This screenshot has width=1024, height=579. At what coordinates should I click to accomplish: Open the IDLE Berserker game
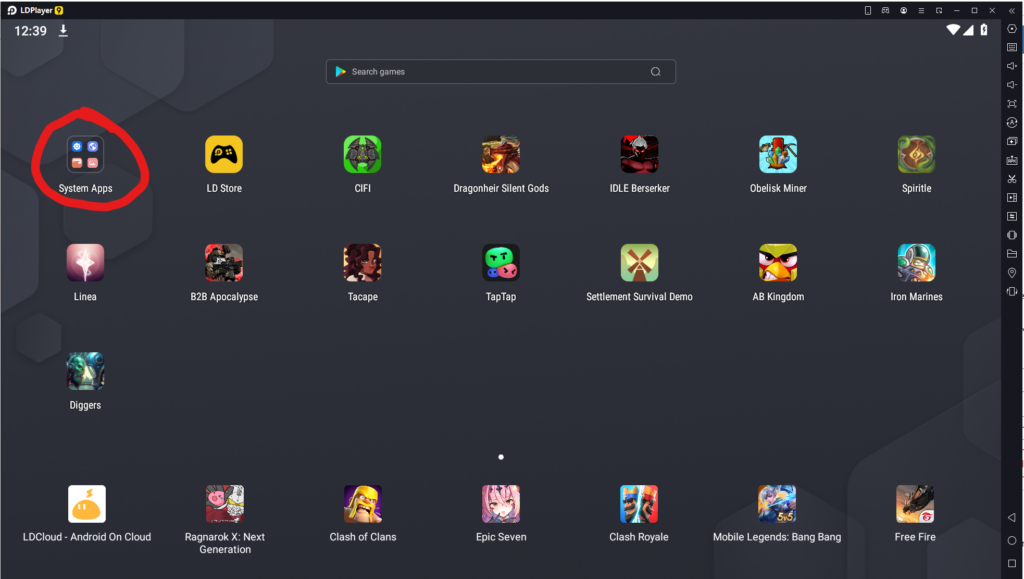click(639, 155)
